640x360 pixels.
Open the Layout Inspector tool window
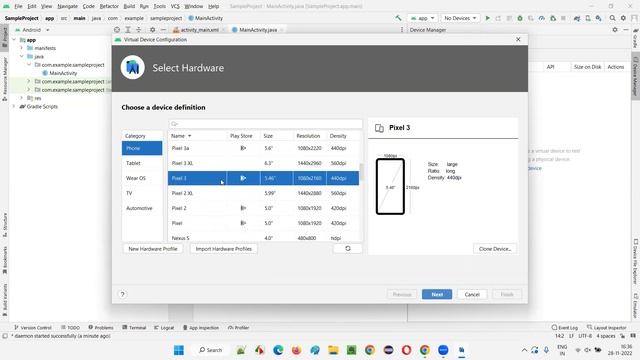click(607, 327)
